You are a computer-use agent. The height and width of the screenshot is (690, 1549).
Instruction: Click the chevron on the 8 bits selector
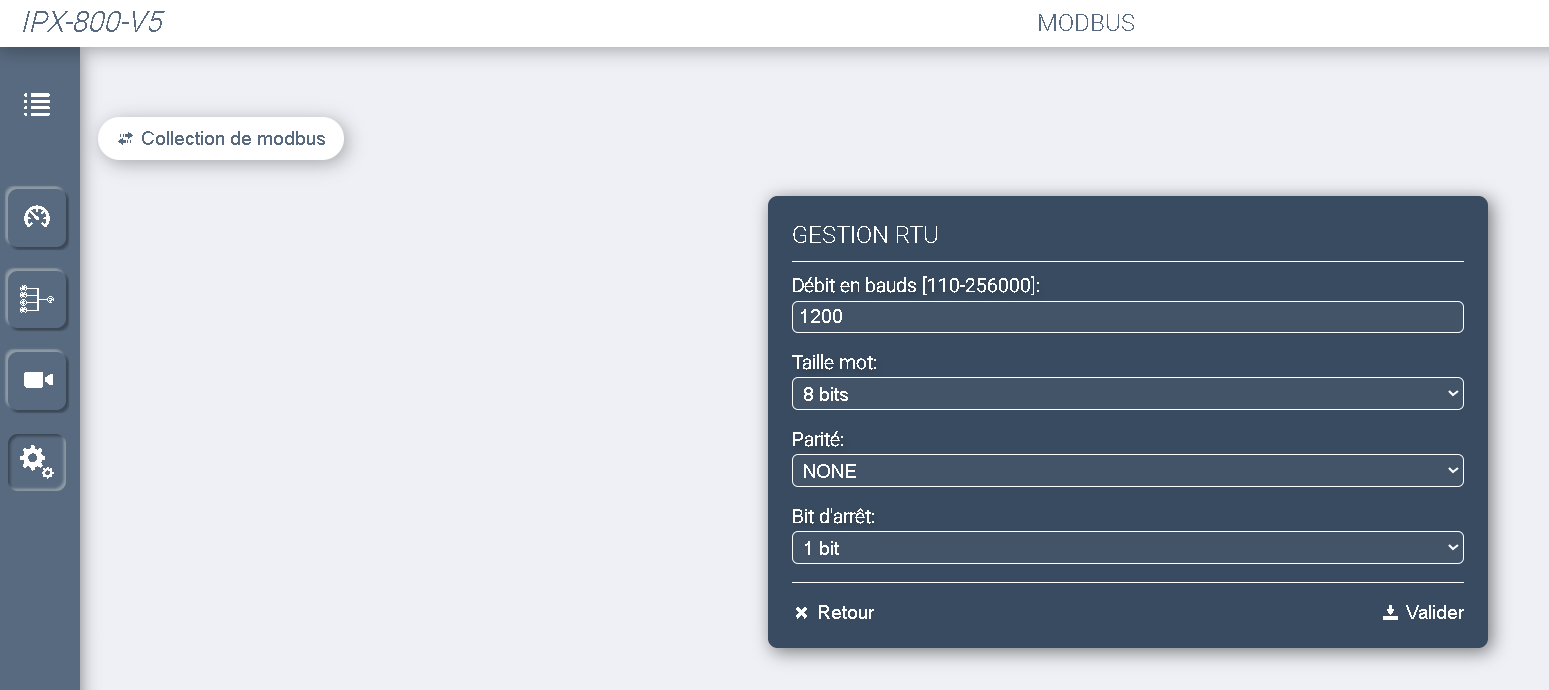[1453, 394]
